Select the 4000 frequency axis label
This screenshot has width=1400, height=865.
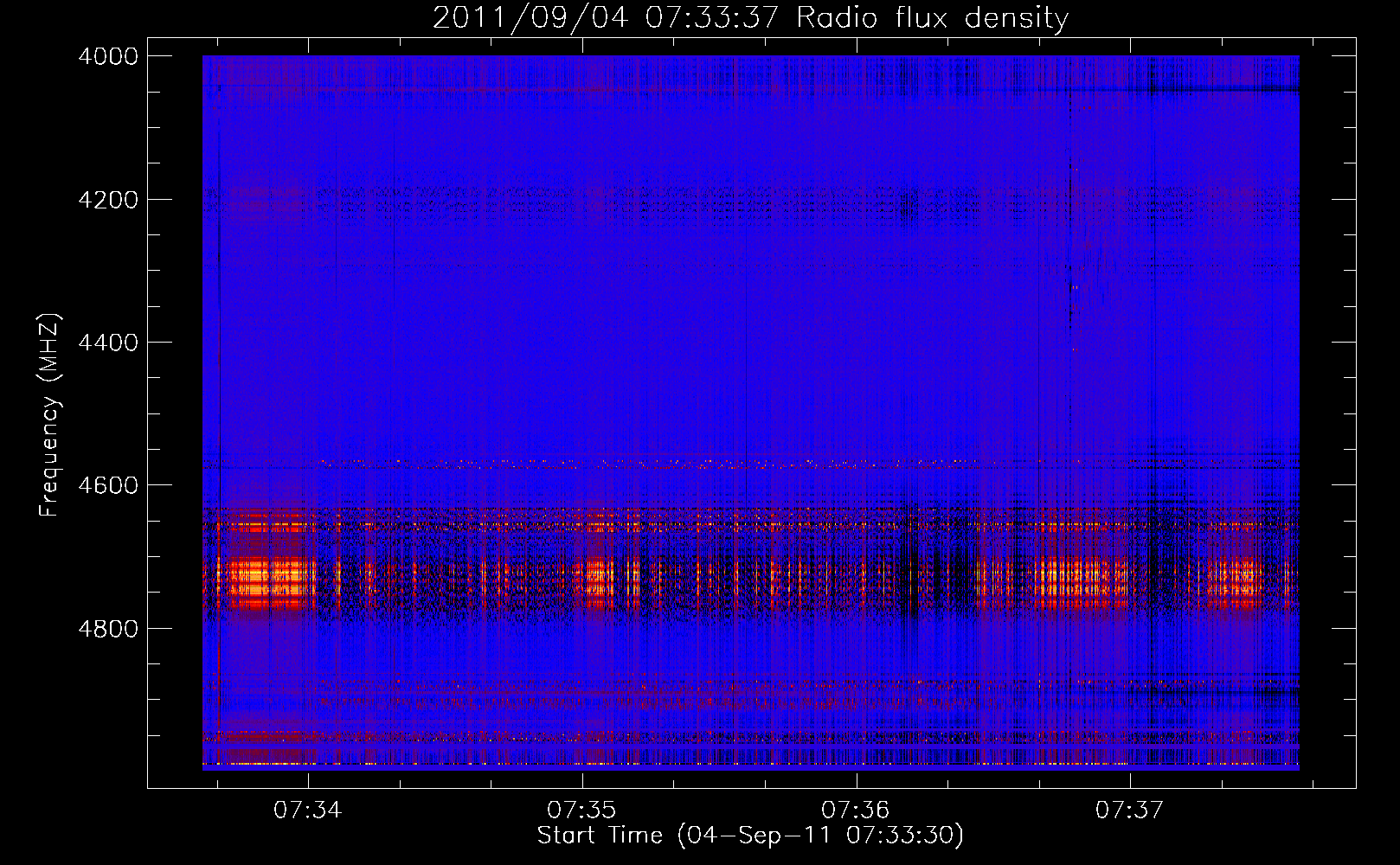click(108, 56)
